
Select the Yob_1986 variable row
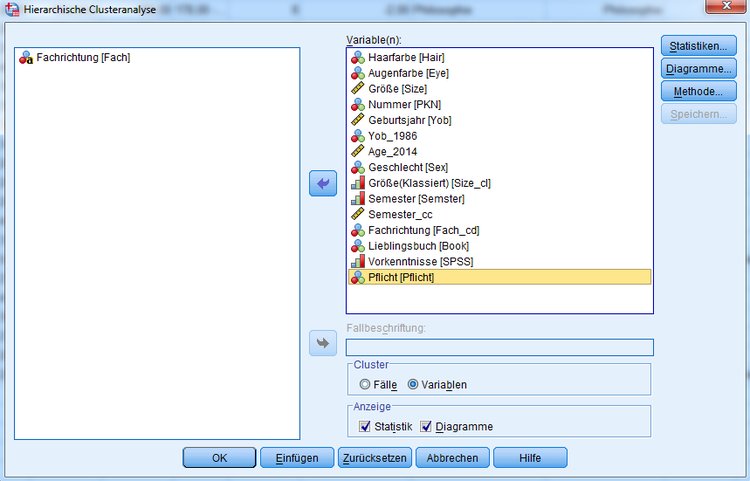(499, 136)
